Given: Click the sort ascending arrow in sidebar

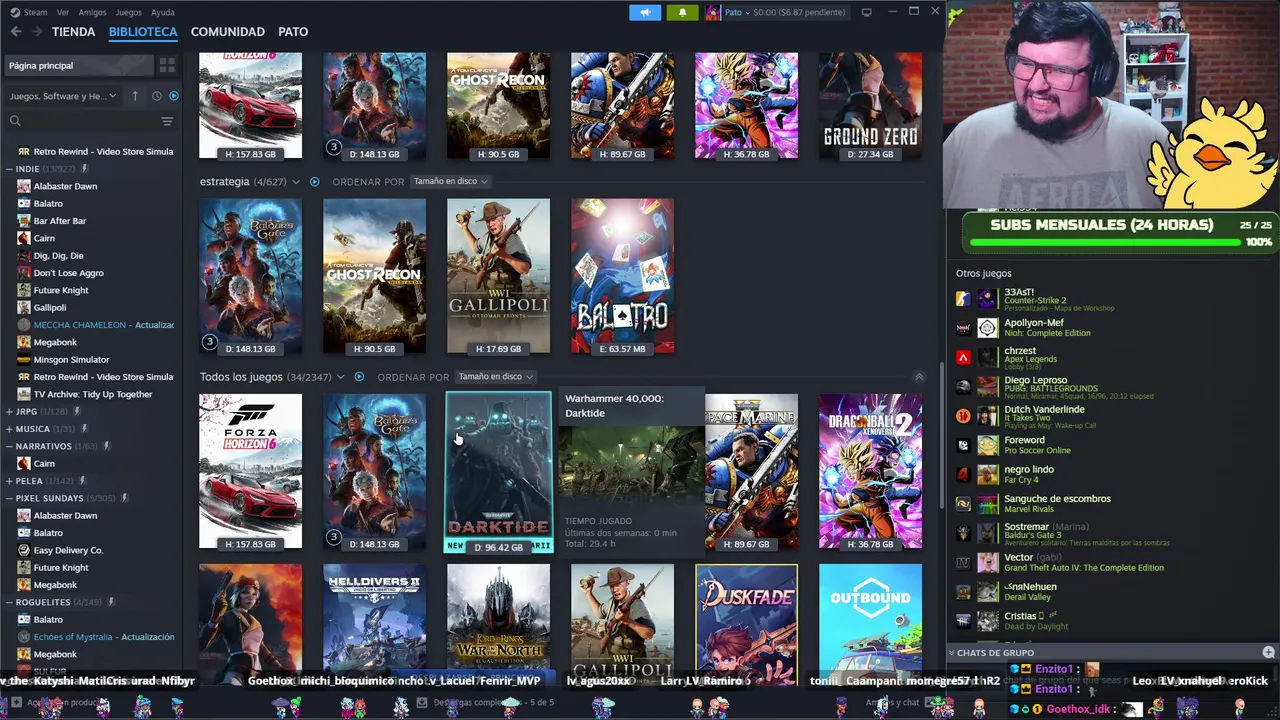Looking at the screenshot, I should pyautogui.click(x=135, y=96).
